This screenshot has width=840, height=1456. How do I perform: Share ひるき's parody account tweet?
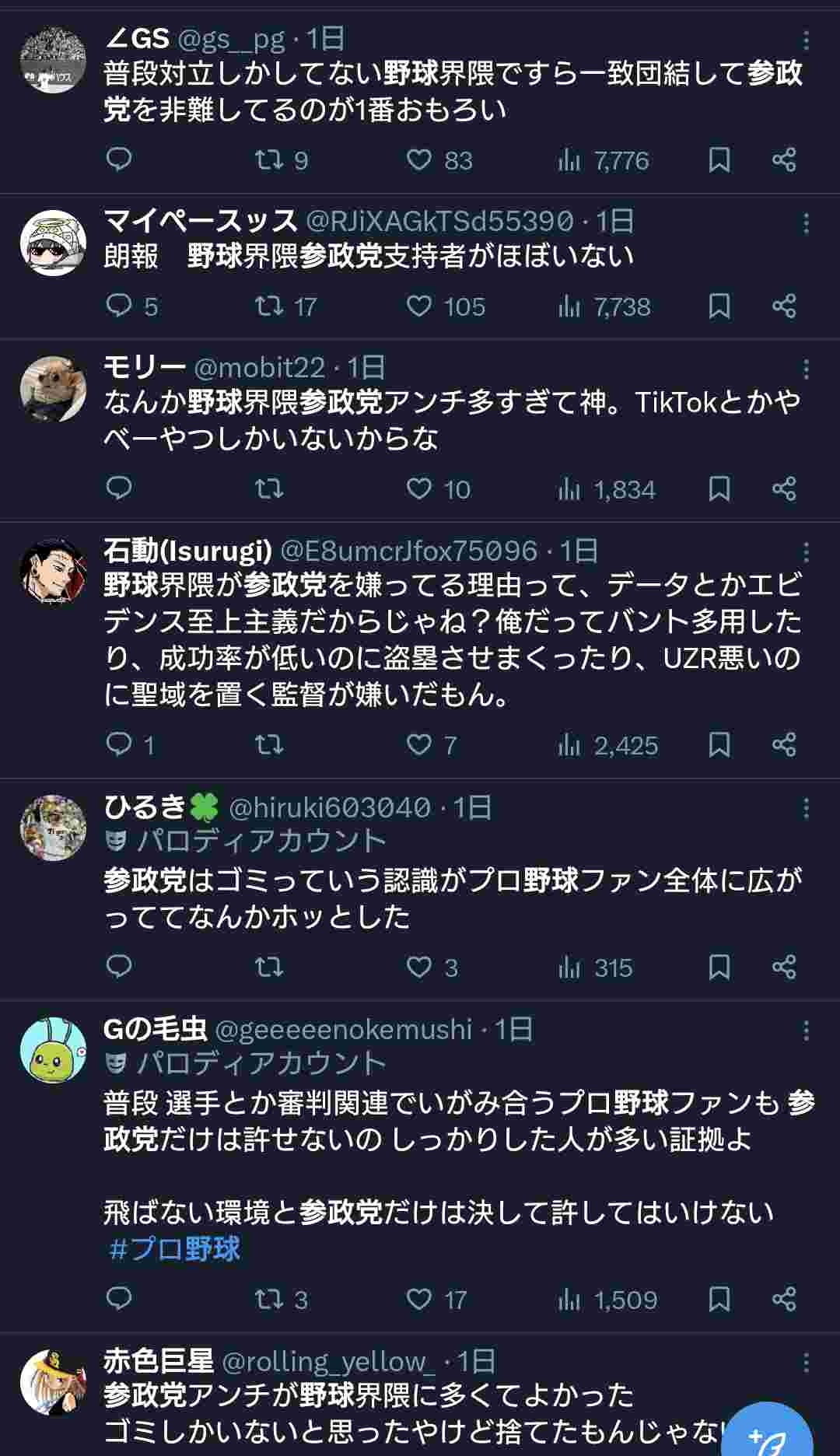coord(784,967)
